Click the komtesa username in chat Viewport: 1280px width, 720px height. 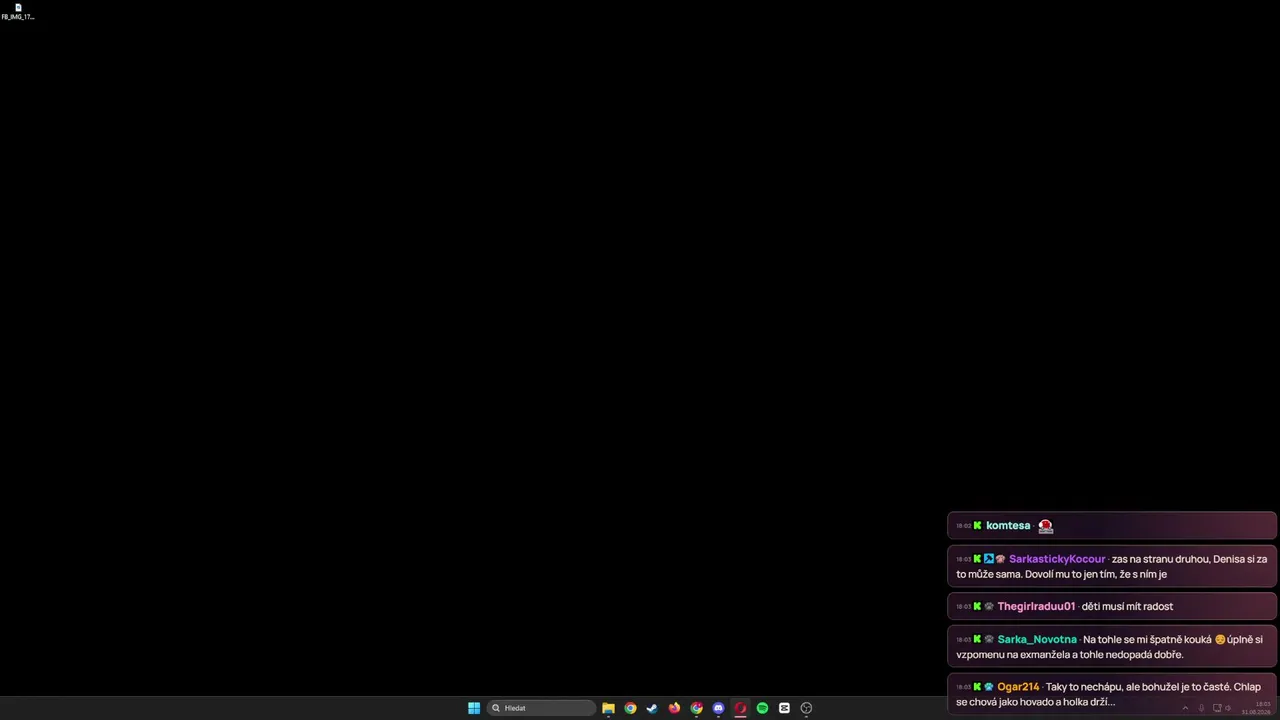pyautogui.click(x=1008, y=526)
